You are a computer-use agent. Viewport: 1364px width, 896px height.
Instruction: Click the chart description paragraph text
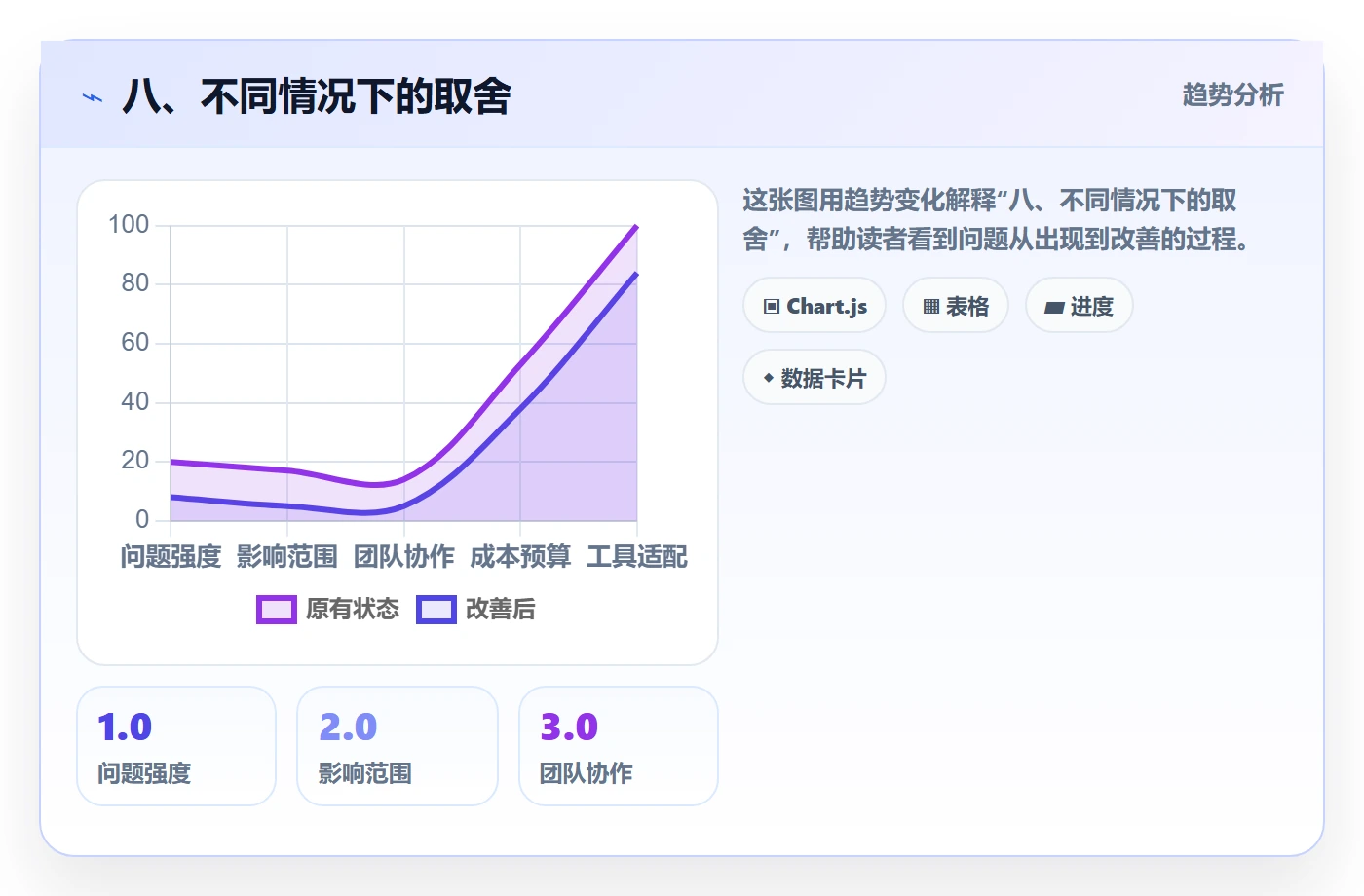[999, 219]
